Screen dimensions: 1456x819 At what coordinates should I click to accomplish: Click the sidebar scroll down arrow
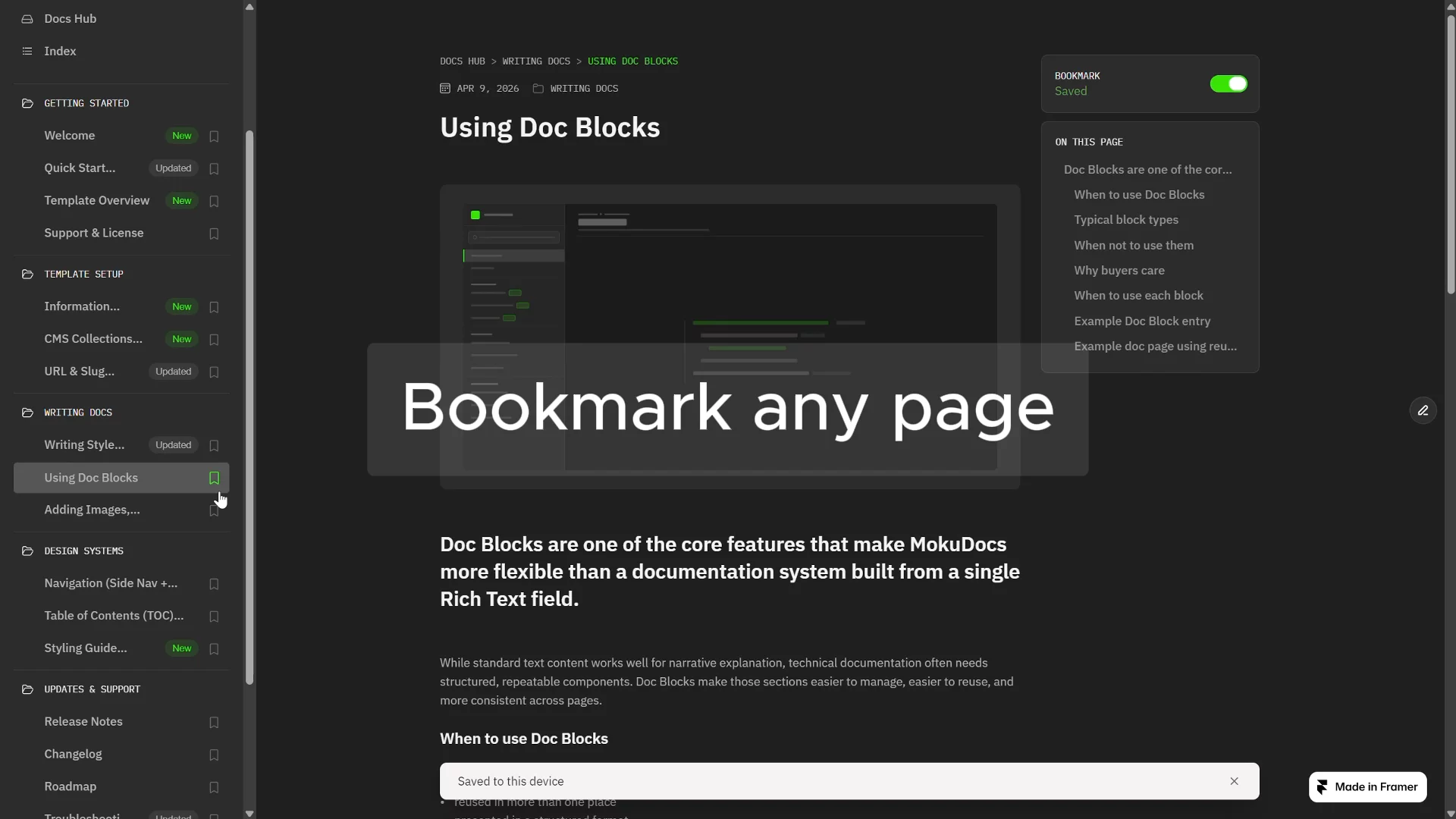[x=249, y=813]
